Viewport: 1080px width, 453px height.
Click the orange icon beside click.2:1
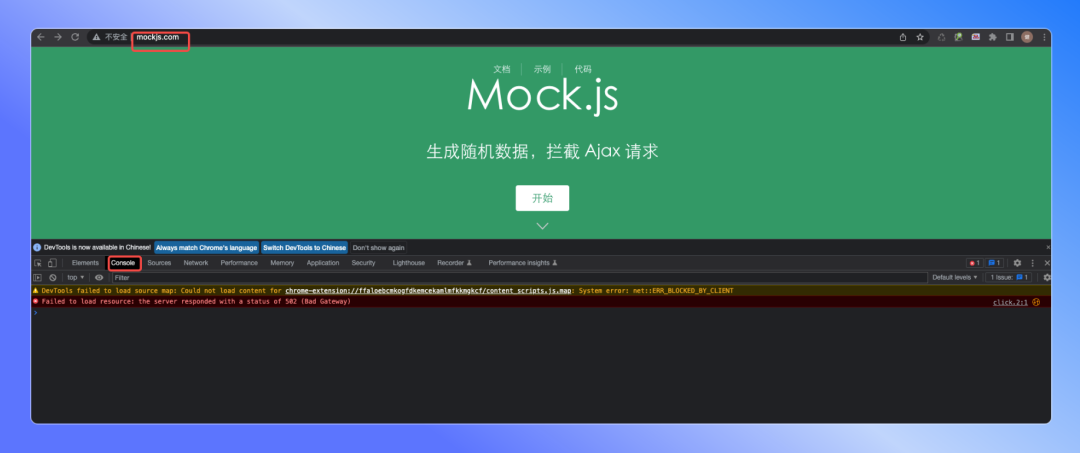(x=1035, y=302)
